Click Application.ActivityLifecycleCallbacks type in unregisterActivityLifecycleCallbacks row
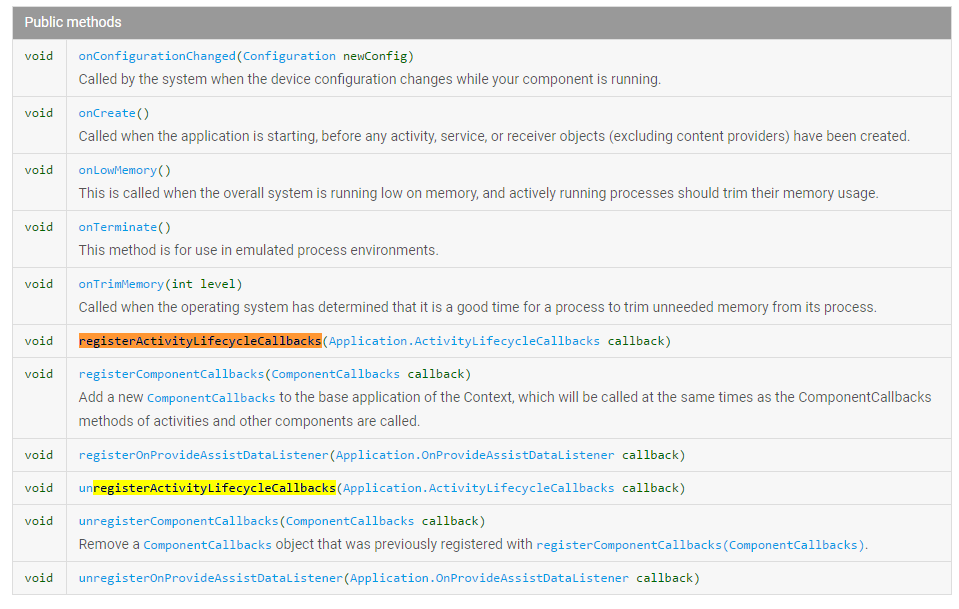Viewport: 959px width, 609px height. 478,488
